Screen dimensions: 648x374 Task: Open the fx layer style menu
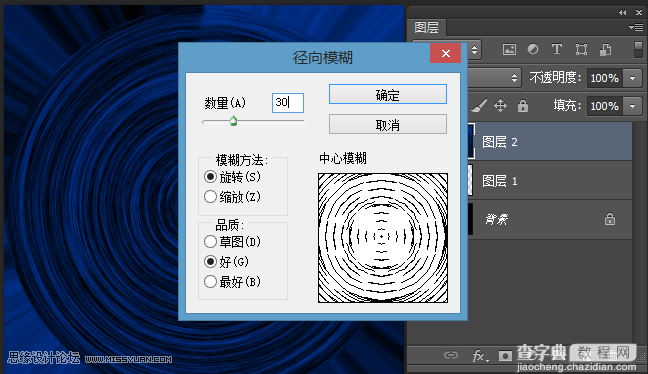[479, 355]
